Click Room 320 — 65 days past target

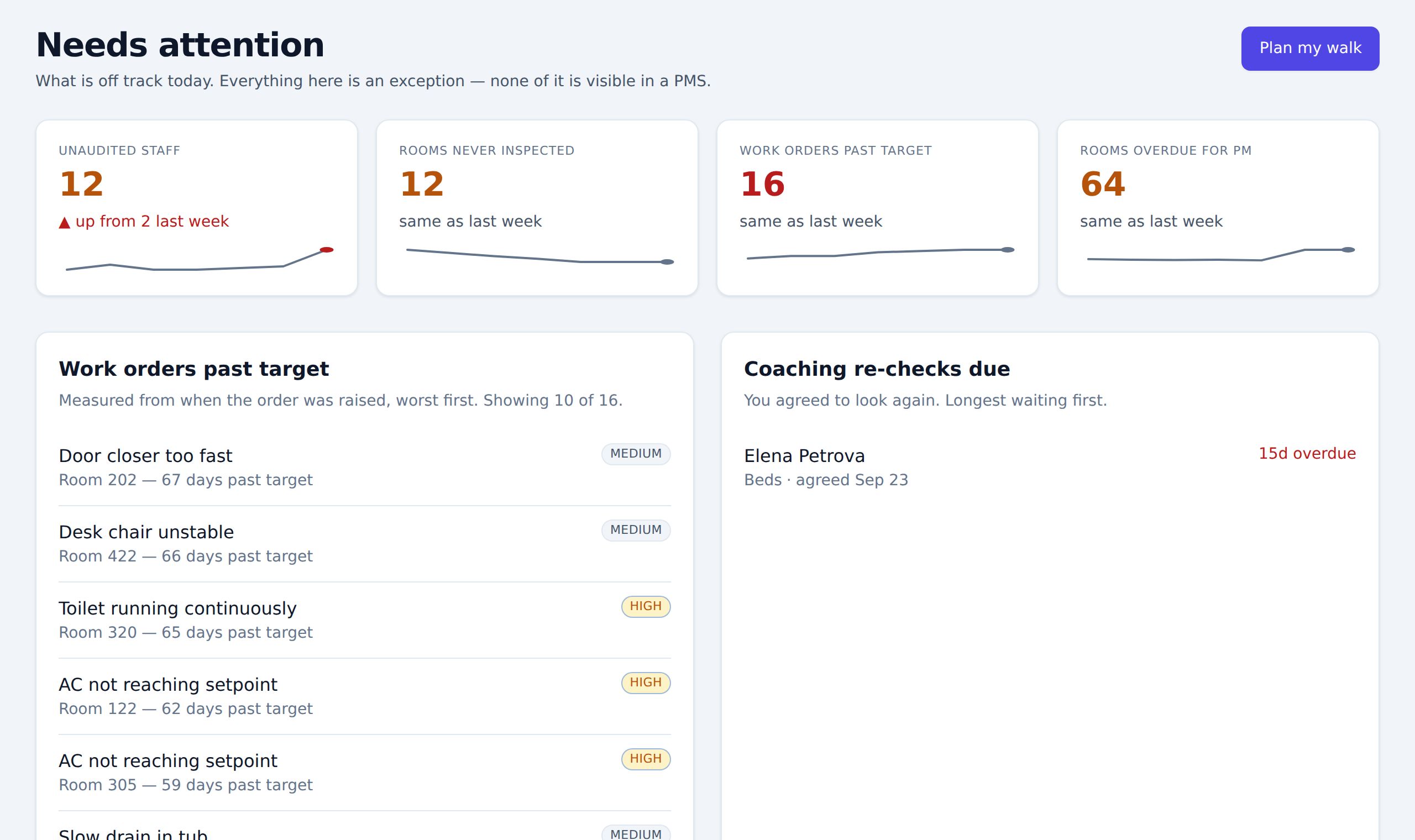[186, 632]
